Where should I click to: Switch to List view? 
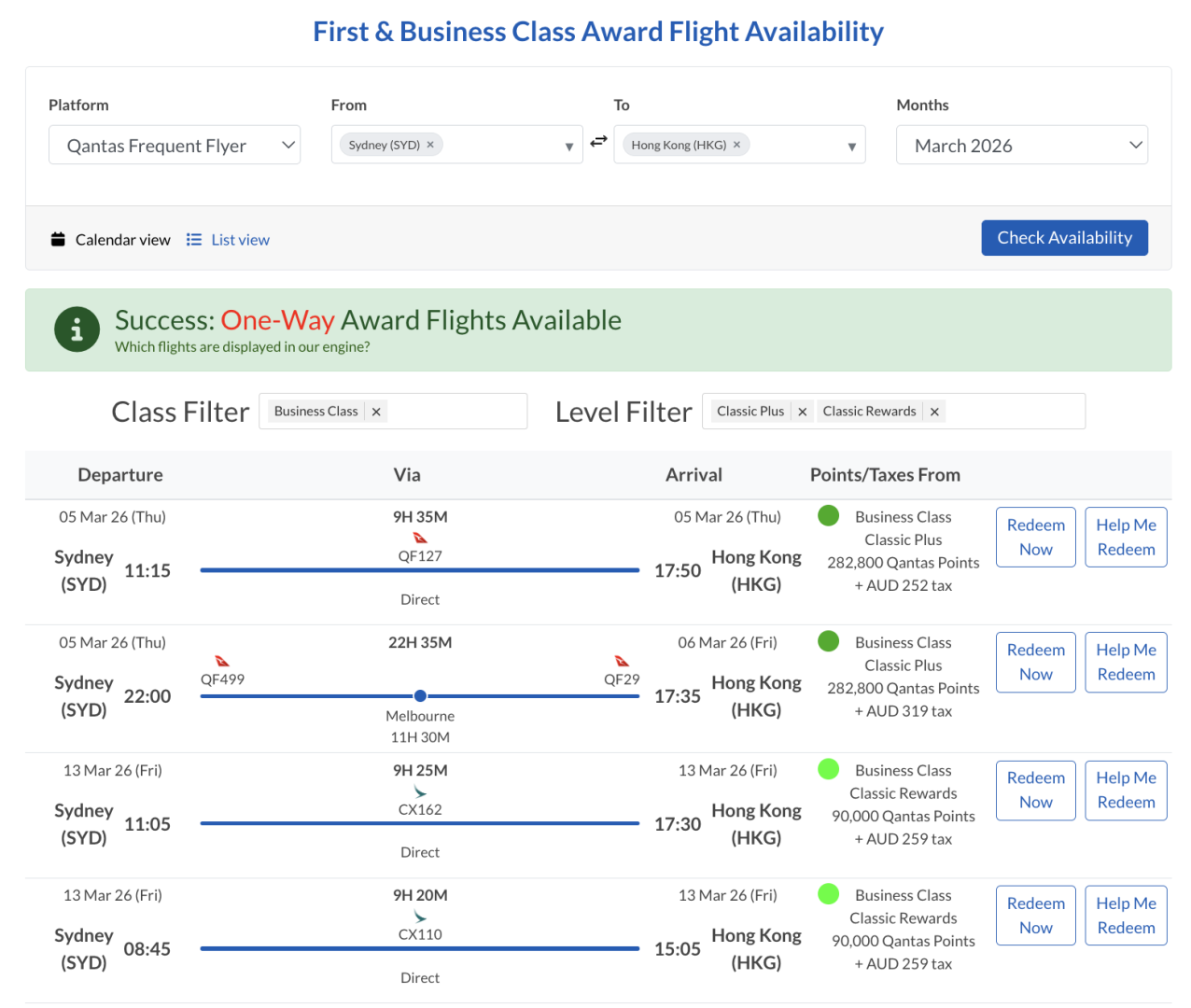pyautogui.click(x=229, y=240)
